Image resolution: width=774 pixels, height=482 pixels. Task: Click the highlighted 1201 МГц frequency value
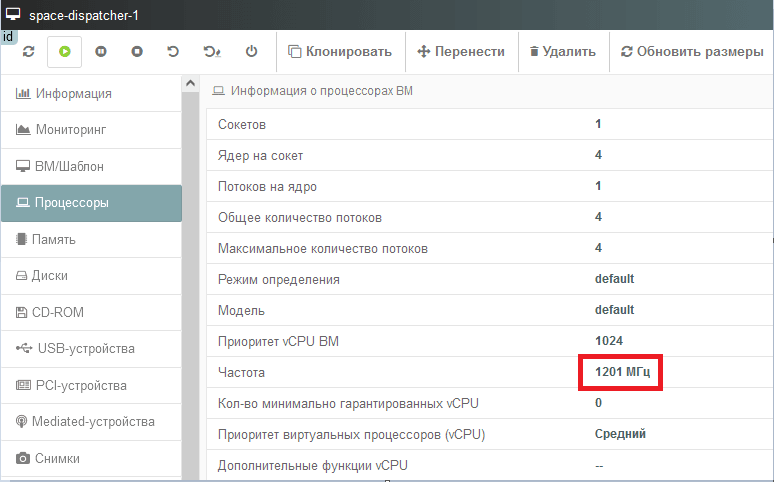coord(622,372)
